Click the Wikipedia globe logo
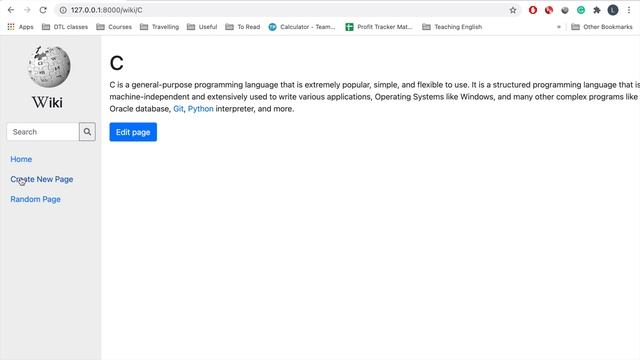The height and width of the screenshot is (360, 640). [x=49, y=66]
